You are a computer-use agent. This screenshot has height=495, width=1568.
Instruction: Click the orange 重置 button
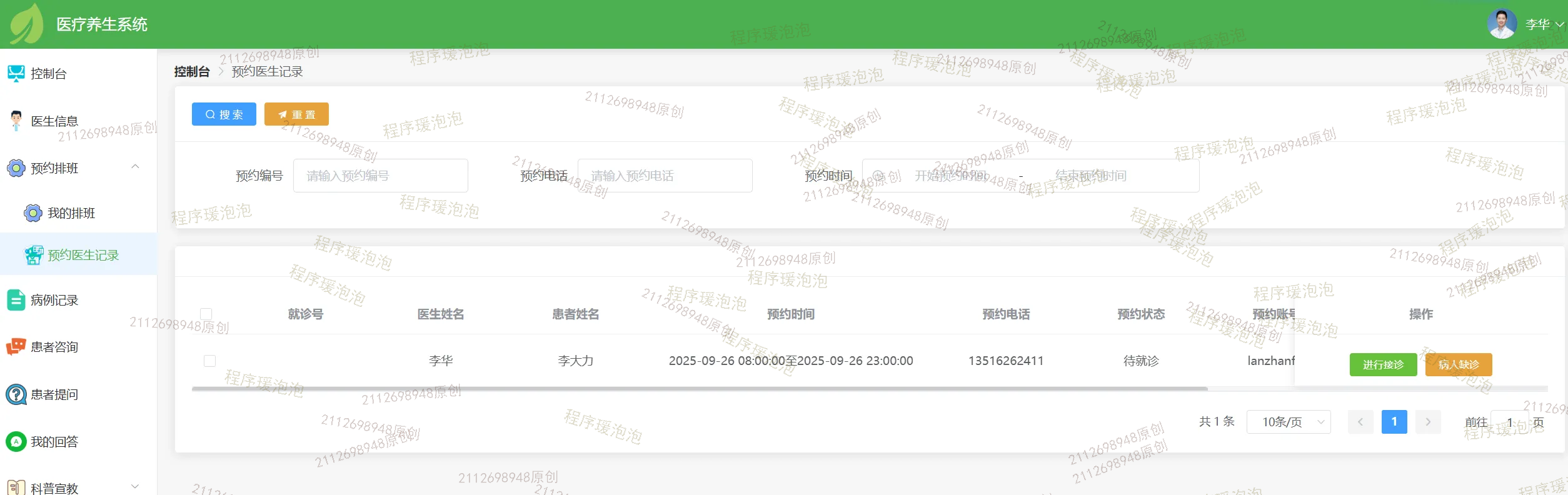pyautogui.click(x=296, y=114)
